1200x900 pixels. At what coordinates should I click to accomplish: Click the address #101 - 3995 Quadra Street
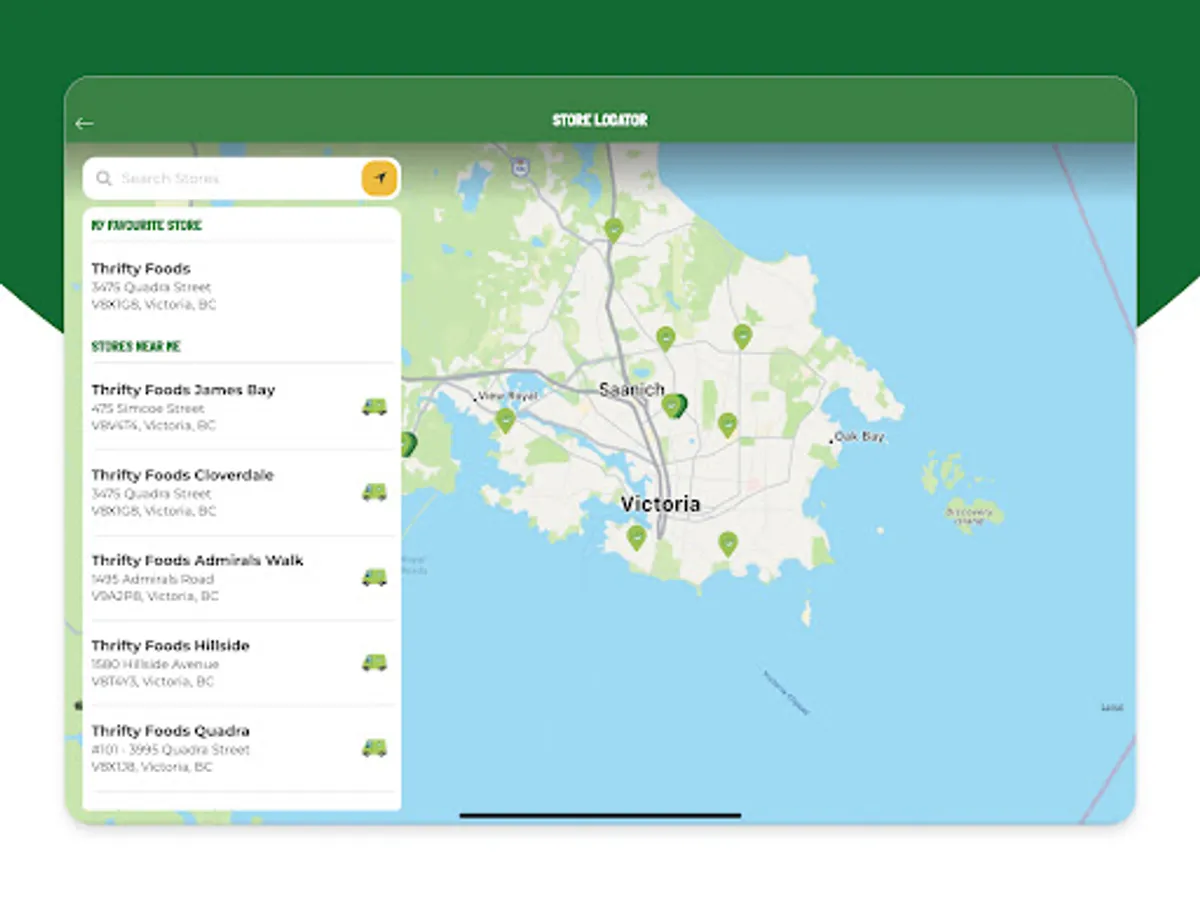pyautogui.click(x=171, y=749)
